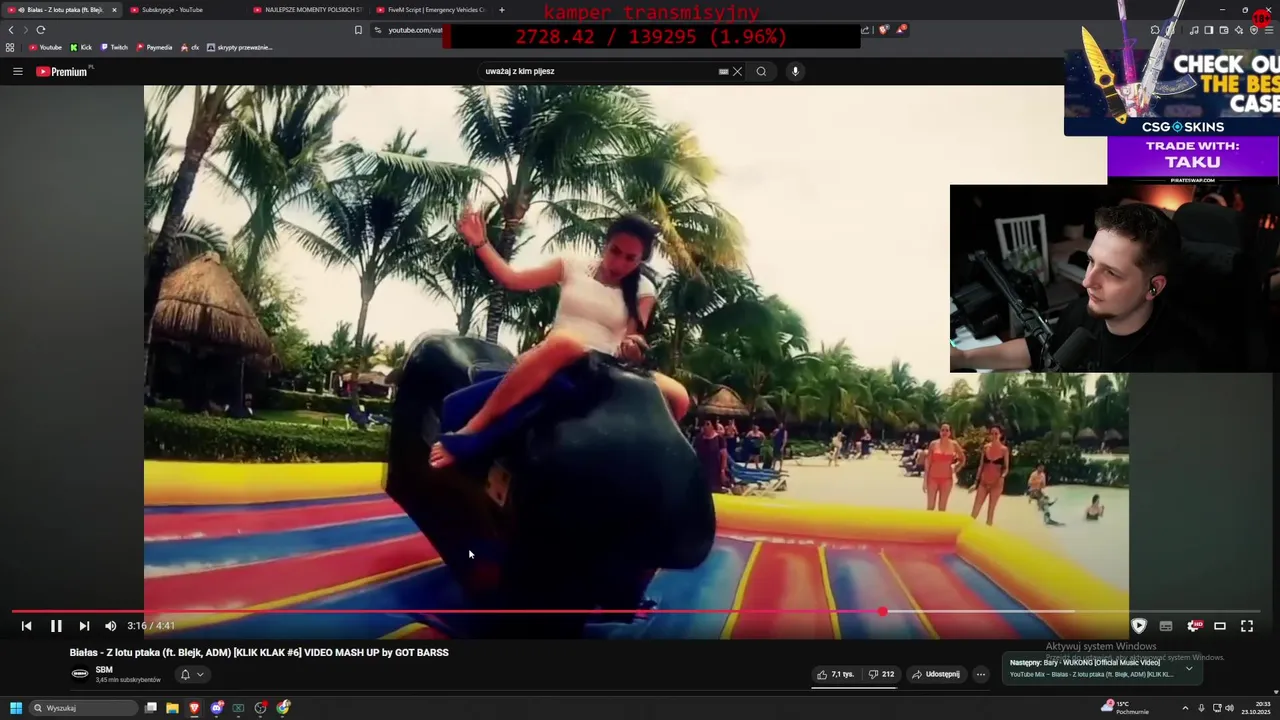Open the on-screen keyboard icon in search
Image resolution: width=1280 pixels, height=720 pixels.
[723, 71]
